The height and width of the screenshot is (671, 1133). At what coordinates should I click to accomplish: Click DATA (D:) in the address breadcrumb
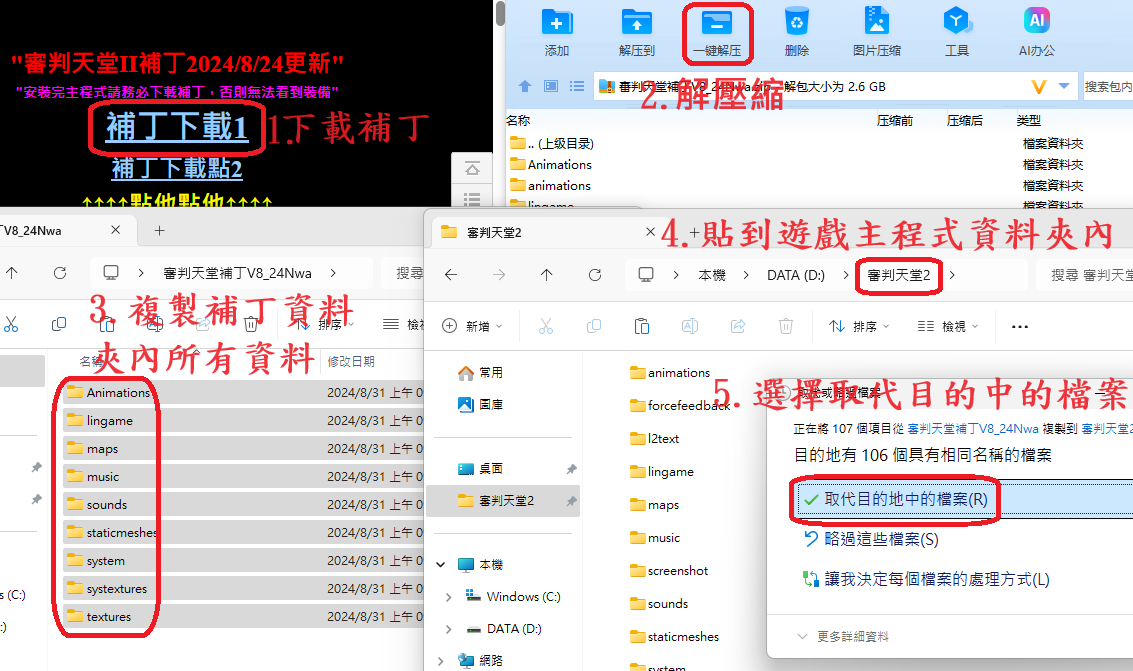pyautogui.click(x=796, y=275)
